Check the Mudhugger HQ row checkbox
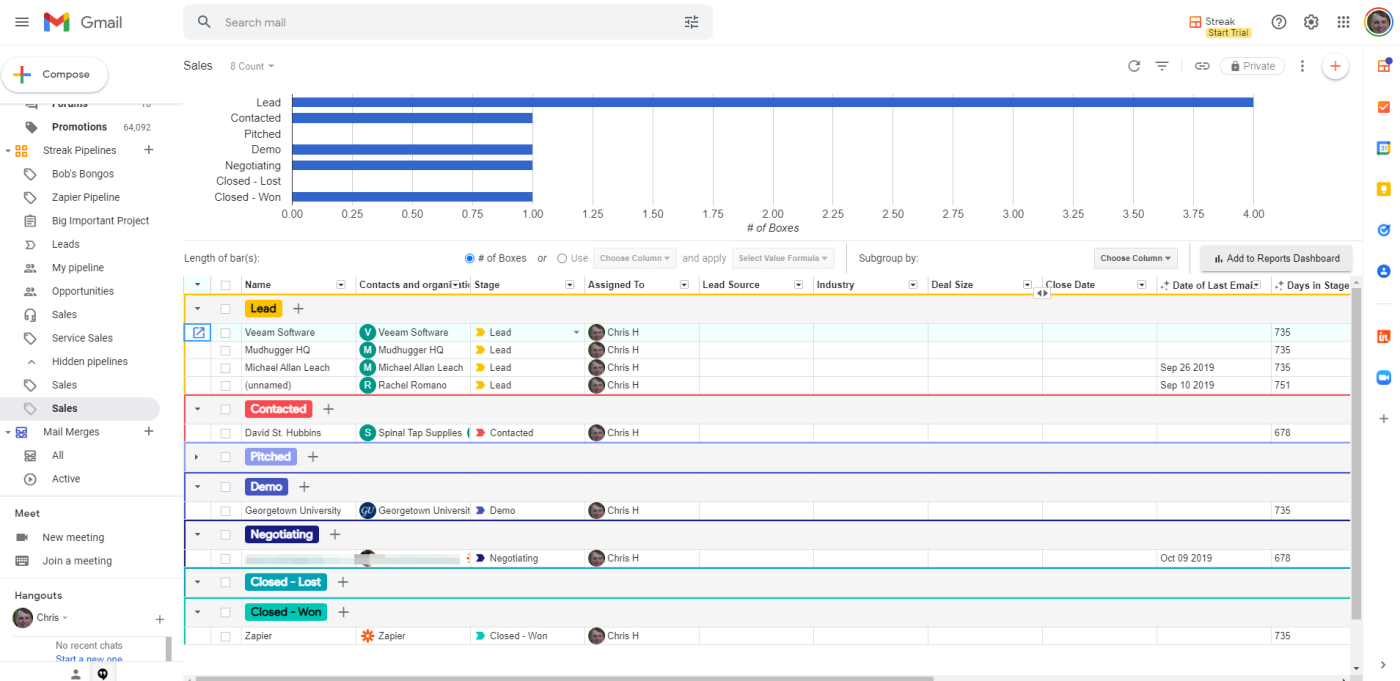The width and height of the screenshot is (1400, 681). 225,351
